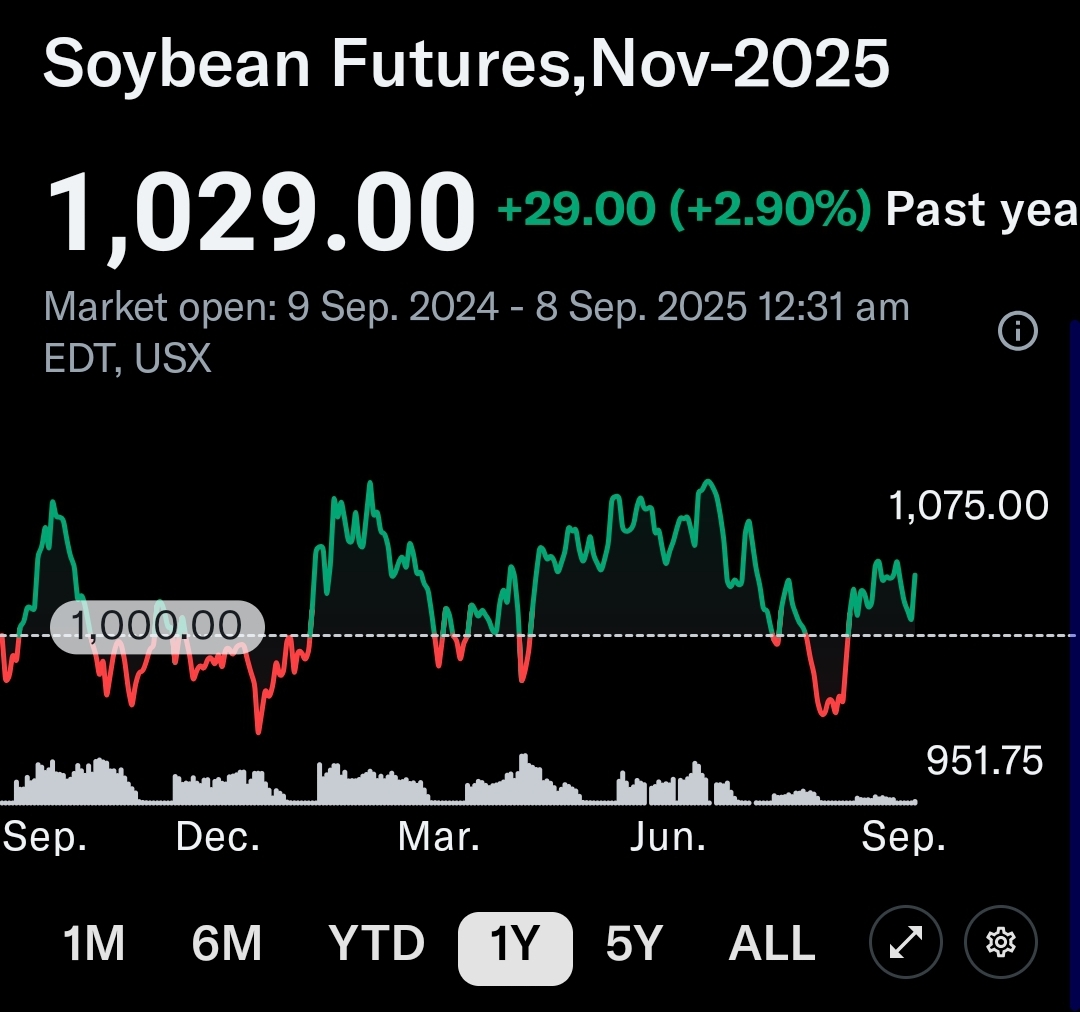Choose the YTD range
The image size is (1080, 1012).
[x=377, y=943]
